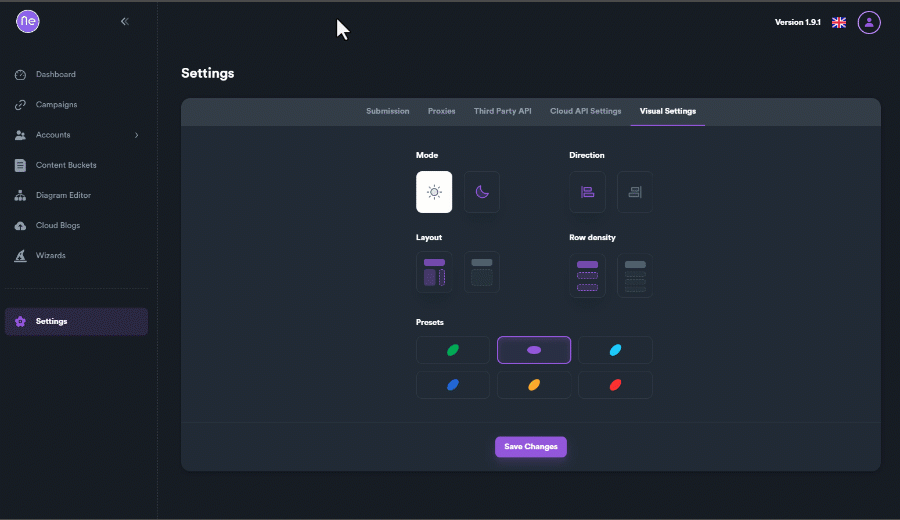Open the Cloud API Settings tab

pyautogui.click(x=585, y=111)
